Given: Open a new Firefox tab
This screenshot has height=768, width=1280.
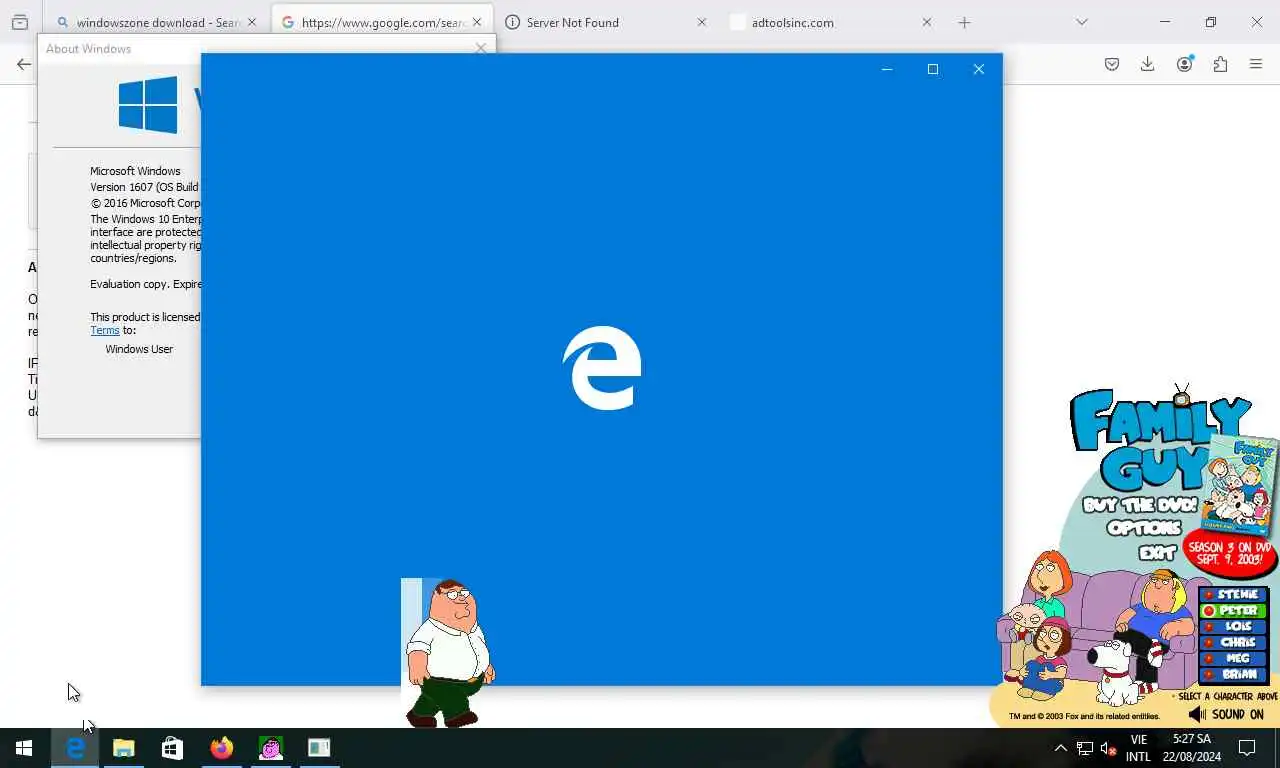Looking at the screenshot, I should 964,22.
